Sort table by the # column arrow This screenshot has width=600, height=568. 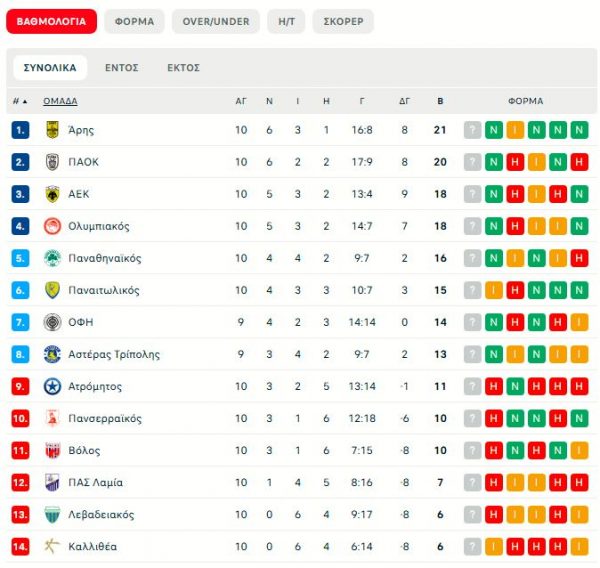(25, 101)
